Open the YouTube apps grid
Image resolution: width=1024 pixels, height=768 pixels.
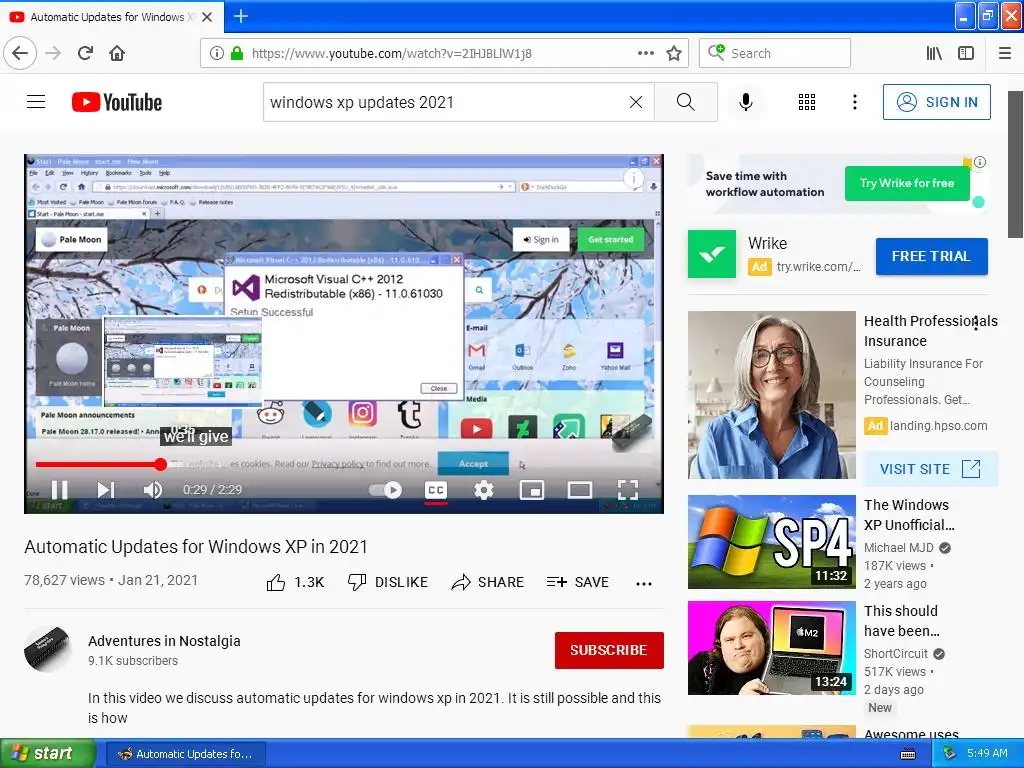(807, 102)
